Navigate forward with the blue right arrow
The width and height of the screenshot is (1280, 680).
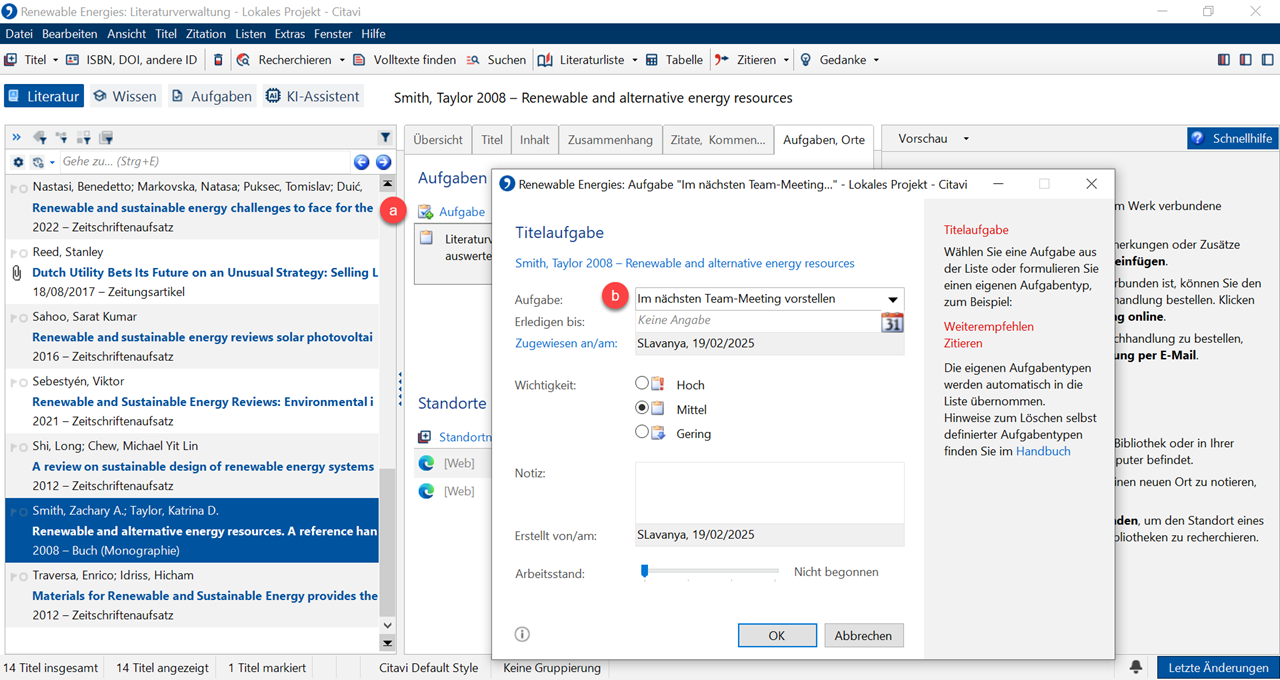tap(383, 162)
